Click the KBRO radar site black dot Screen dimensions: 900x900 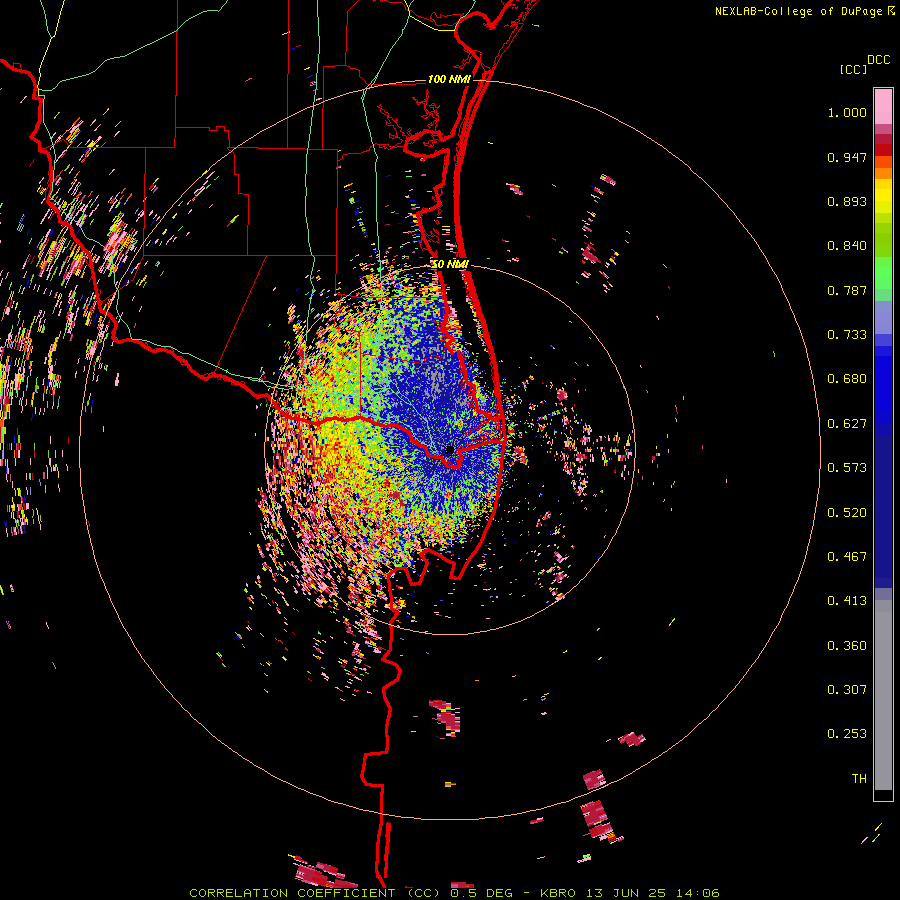click(449, 450)
